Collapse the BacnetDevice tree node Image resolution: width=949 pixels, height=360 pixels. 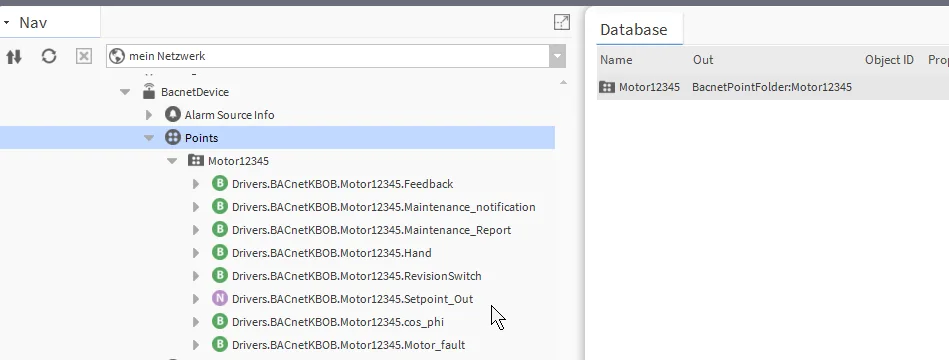pyautogui.click(x=125, y=92)
